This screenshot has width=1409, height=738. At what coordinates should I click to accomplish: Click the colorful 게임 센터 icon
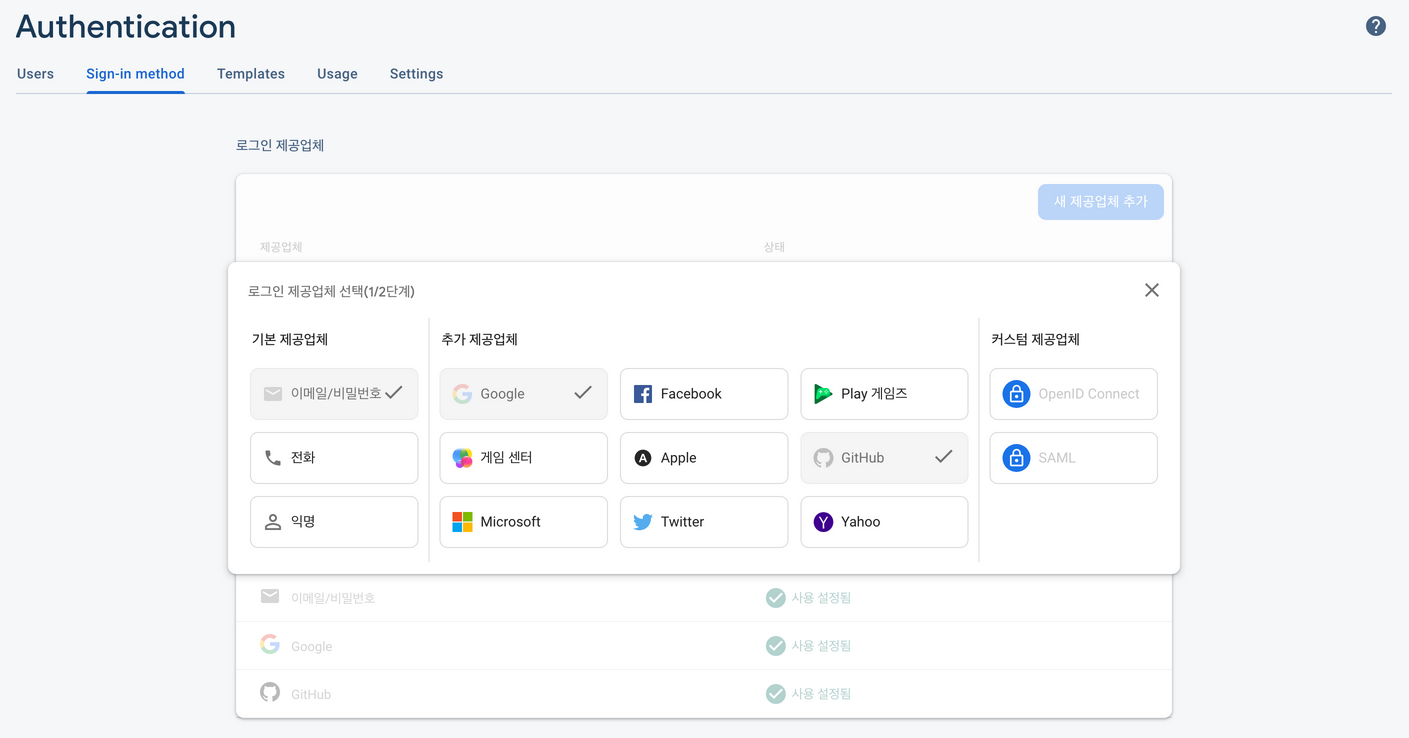462,458
